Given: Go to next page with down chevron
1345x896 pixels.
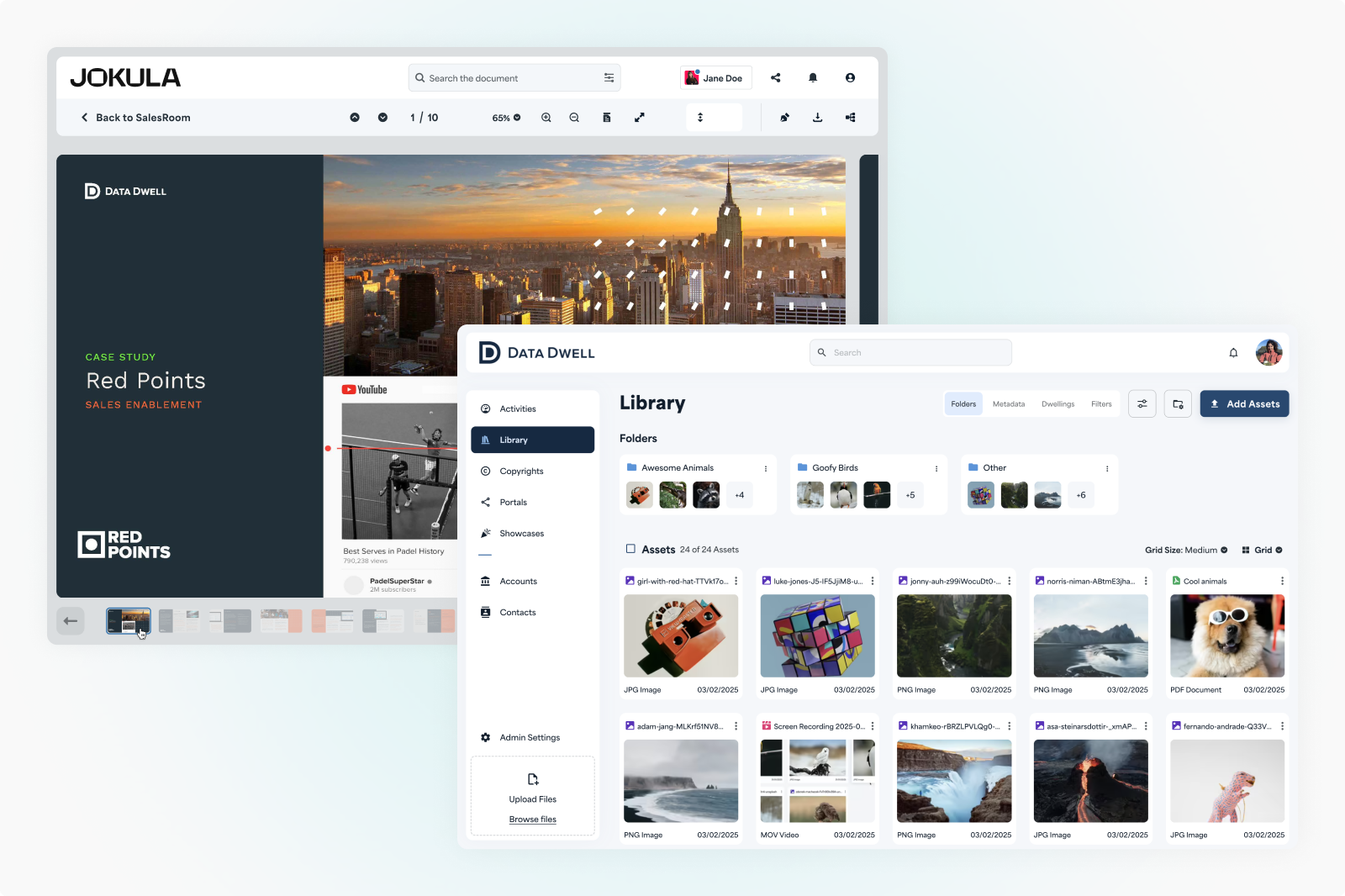Looking at the screenshot, I should coord(382,118).
